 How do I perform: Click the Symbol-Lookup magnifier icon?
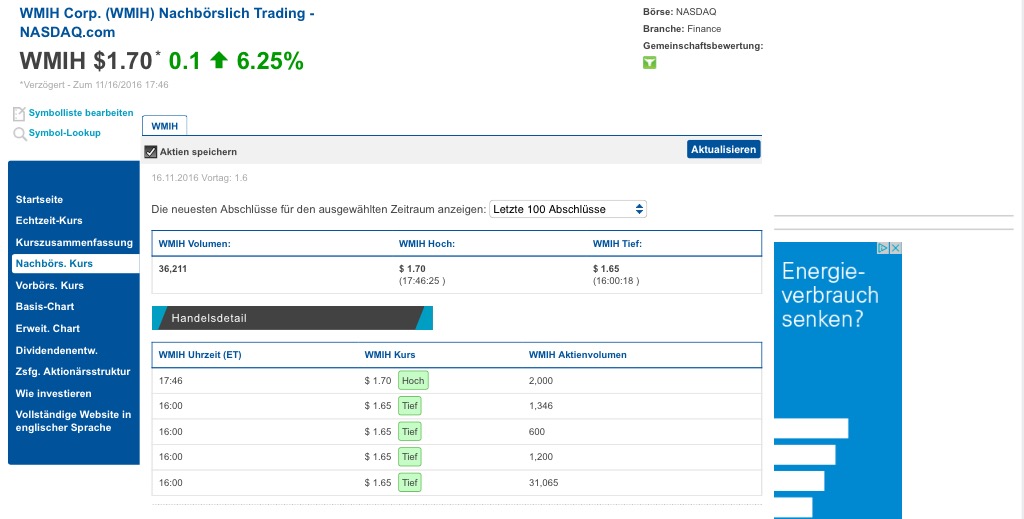click(x=19, y=134)
